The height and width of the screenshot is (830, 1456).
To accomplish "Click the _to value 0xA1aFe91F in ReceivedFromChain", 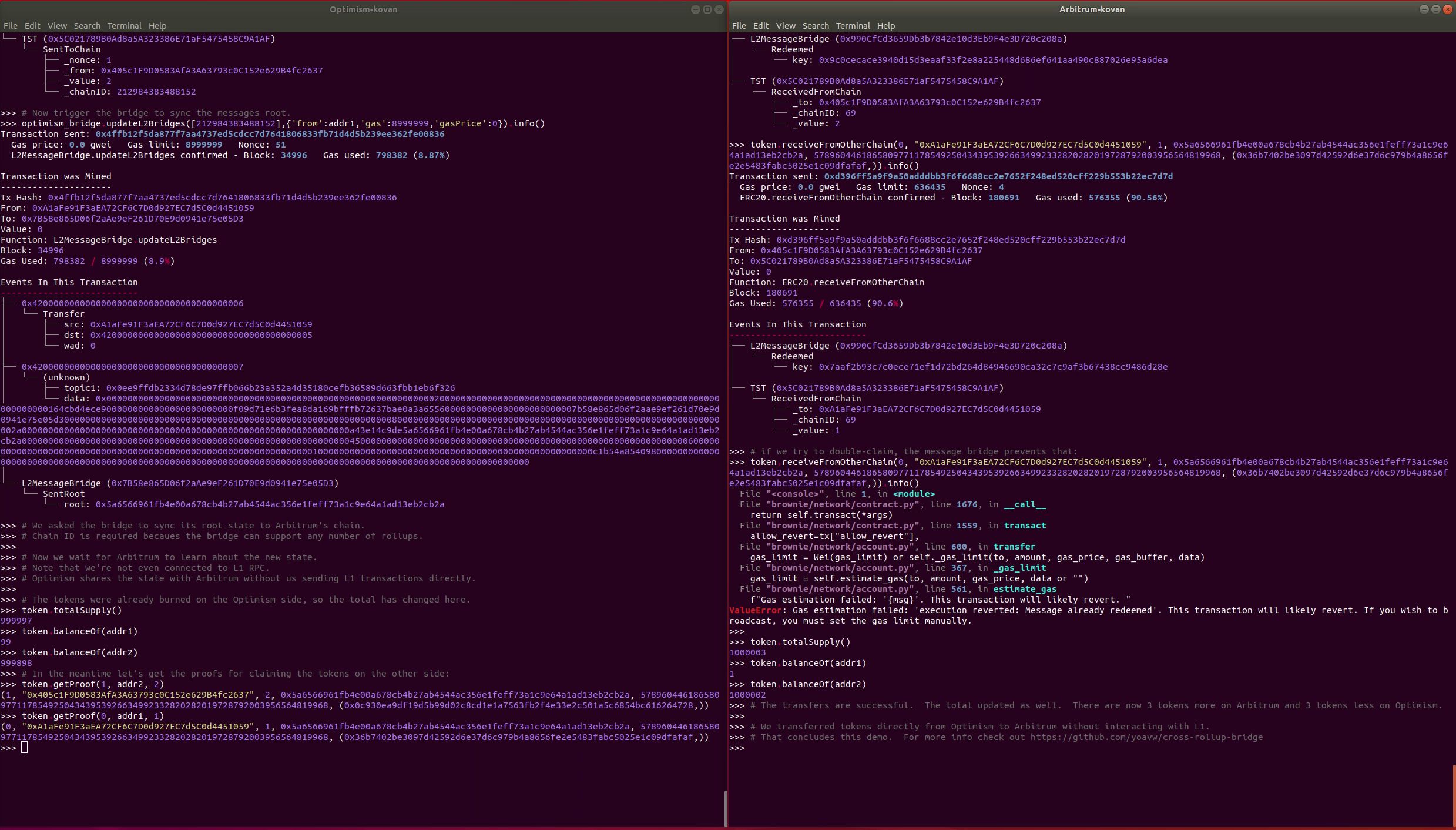I will pos(930,409).
